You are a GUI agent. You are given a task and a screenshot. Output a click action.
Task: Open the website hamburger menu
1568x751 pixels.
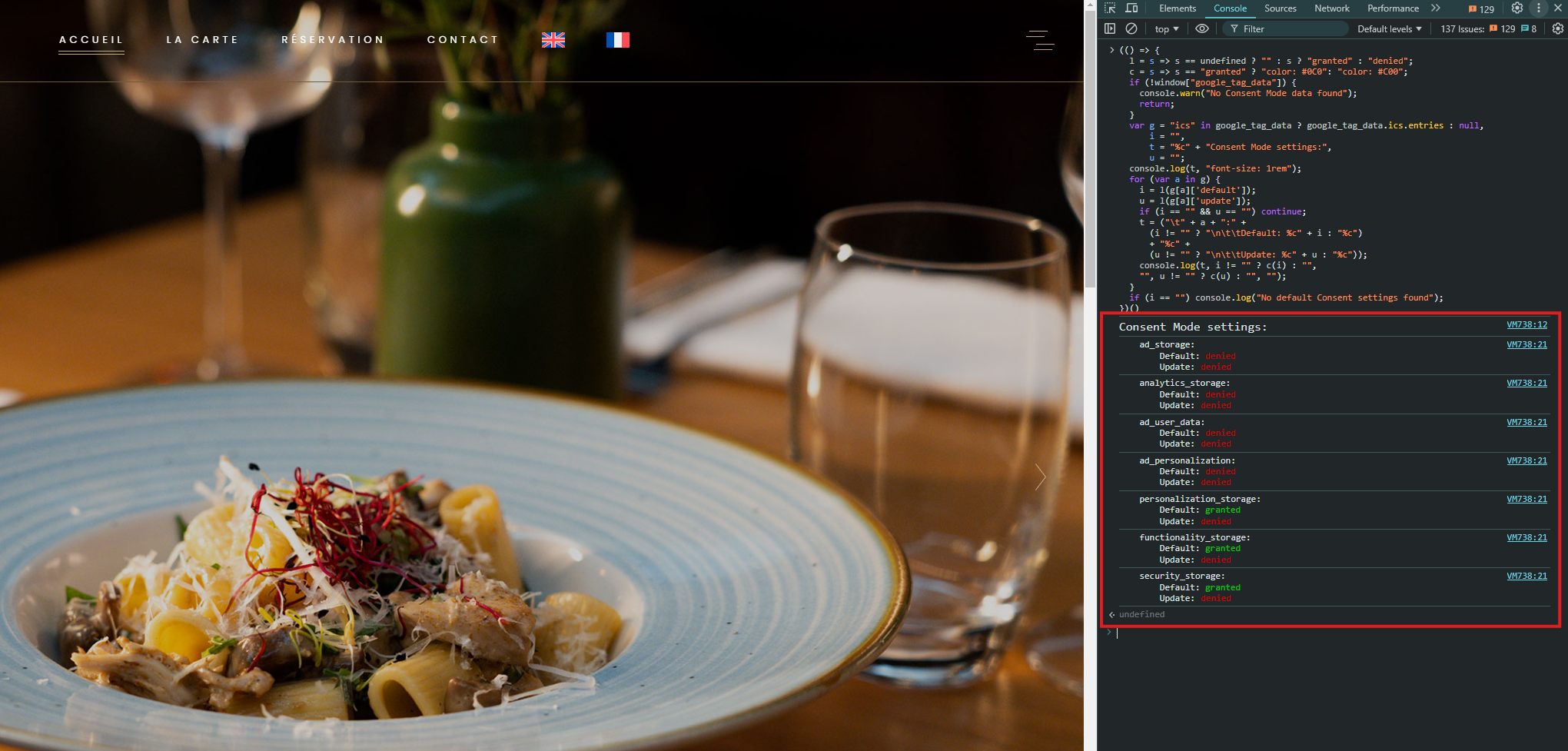(x=1040, y=40)
